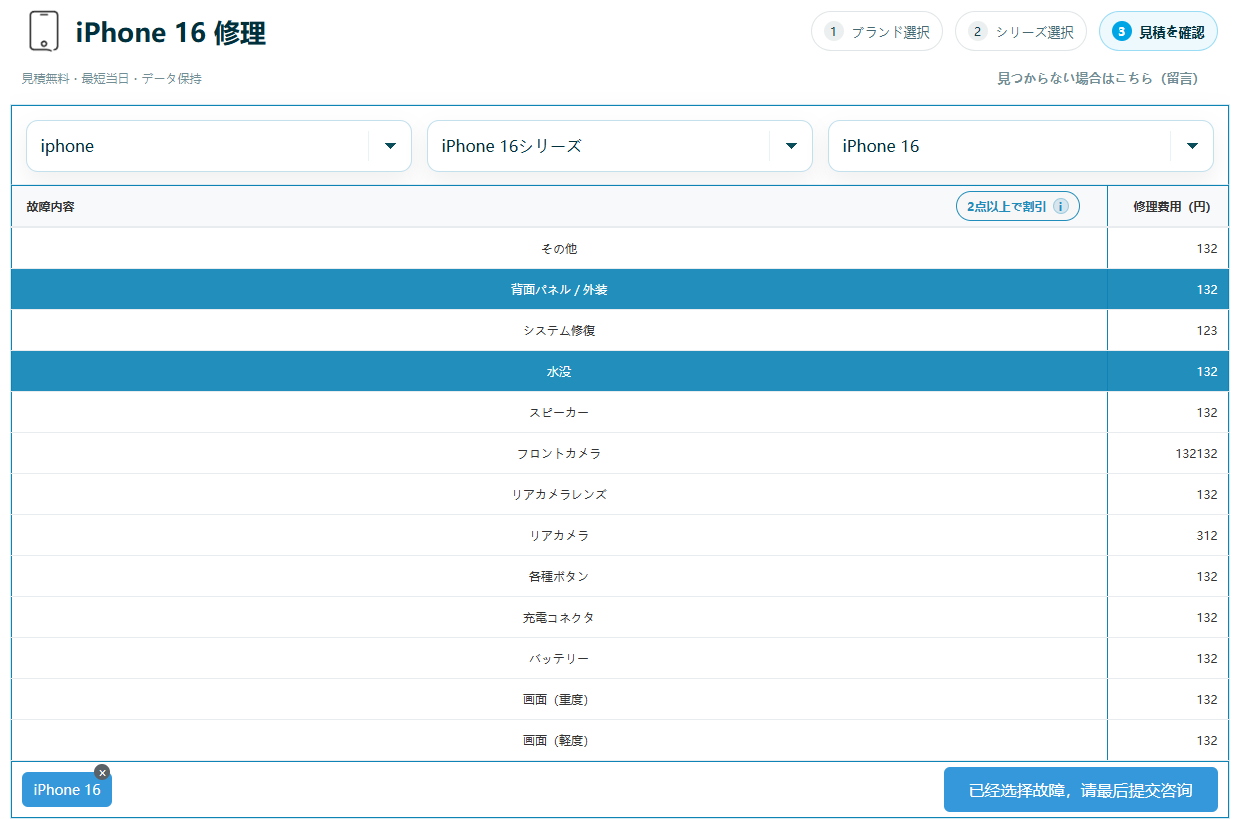Go to step 1 ブランド選択
Screen dimensions: 1244x819
pos(876,32)
